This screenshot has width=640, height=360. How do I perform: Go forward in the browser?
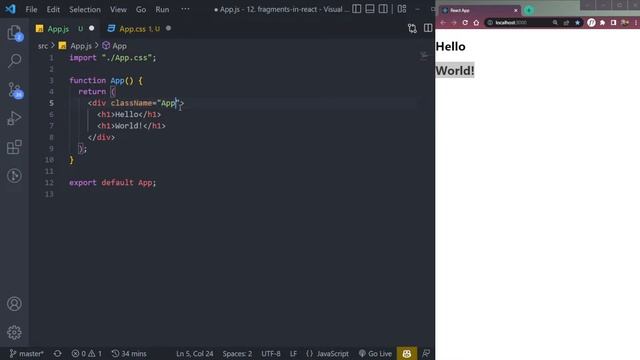click(x=454, y=23)
